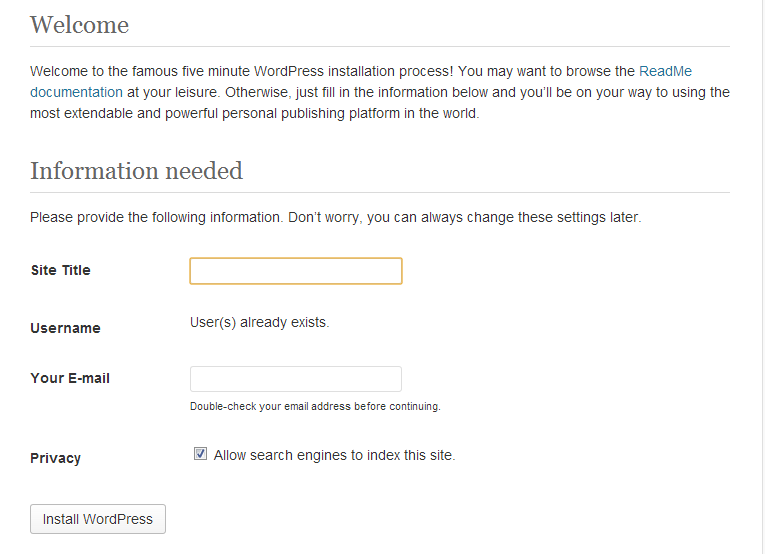The image size is (765, 554).
Task: Click the "Site Title" field label
Action: [61, 270]
